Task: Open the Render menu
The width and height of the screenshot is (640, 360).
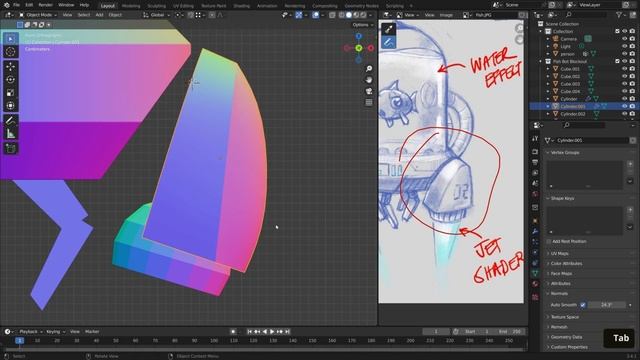Action: click(x=45, y=5)
